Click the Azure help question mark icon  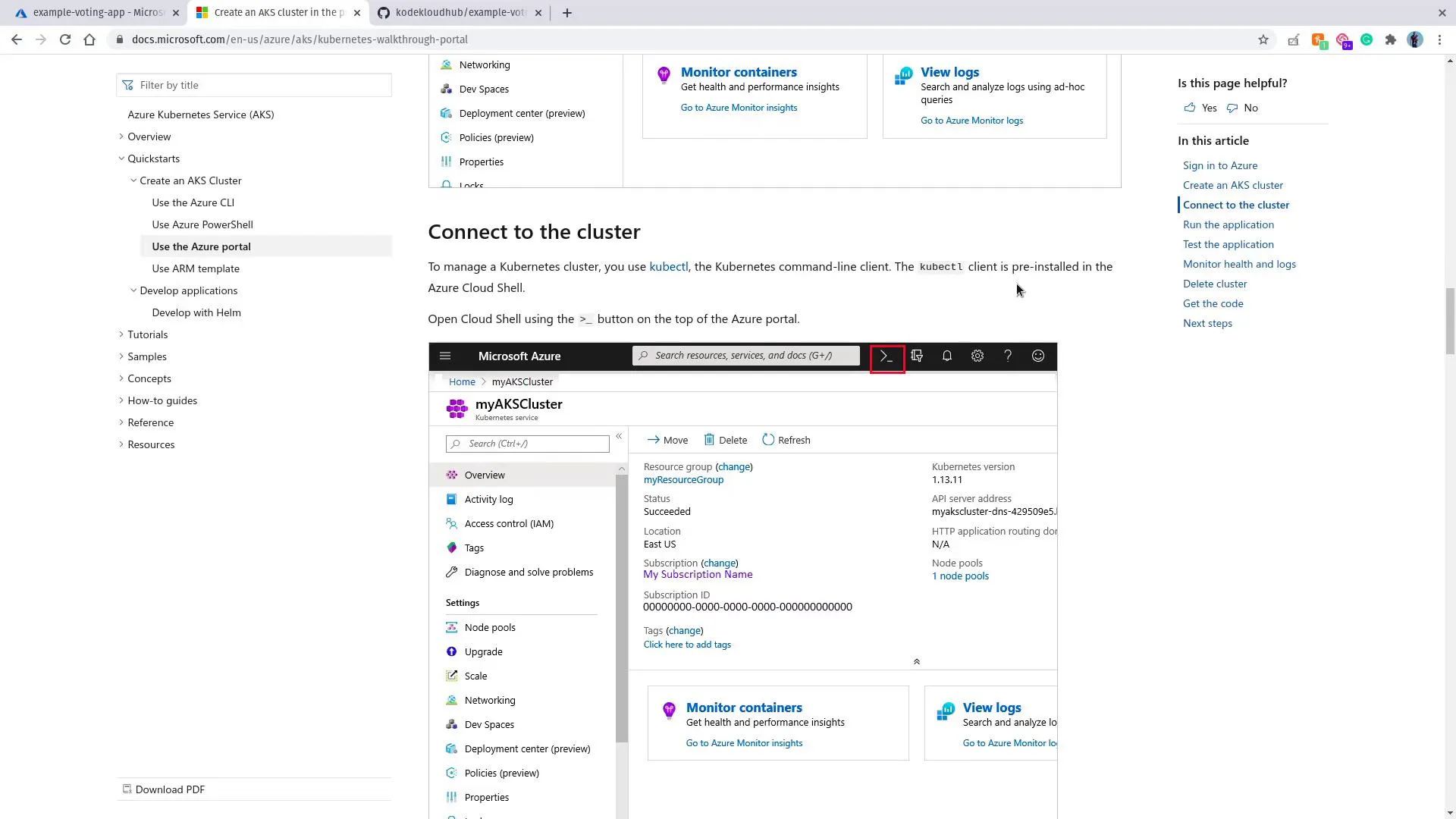point(1007,356)
